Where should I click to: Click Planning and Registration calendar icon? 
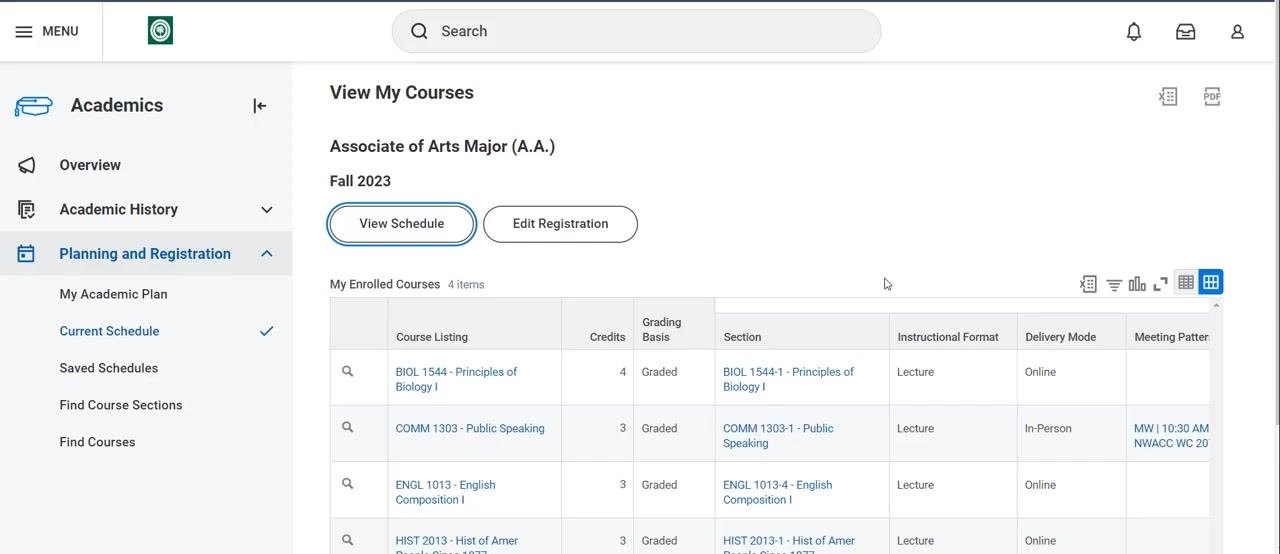click(x=27, y=254)
